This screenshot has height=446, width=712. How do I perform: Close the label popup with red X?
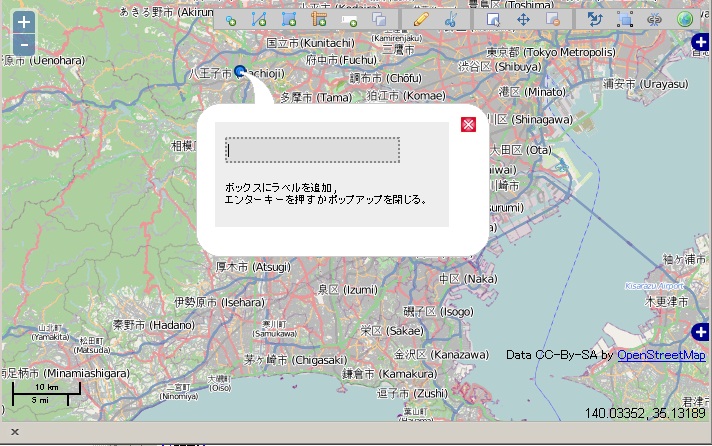467,124
